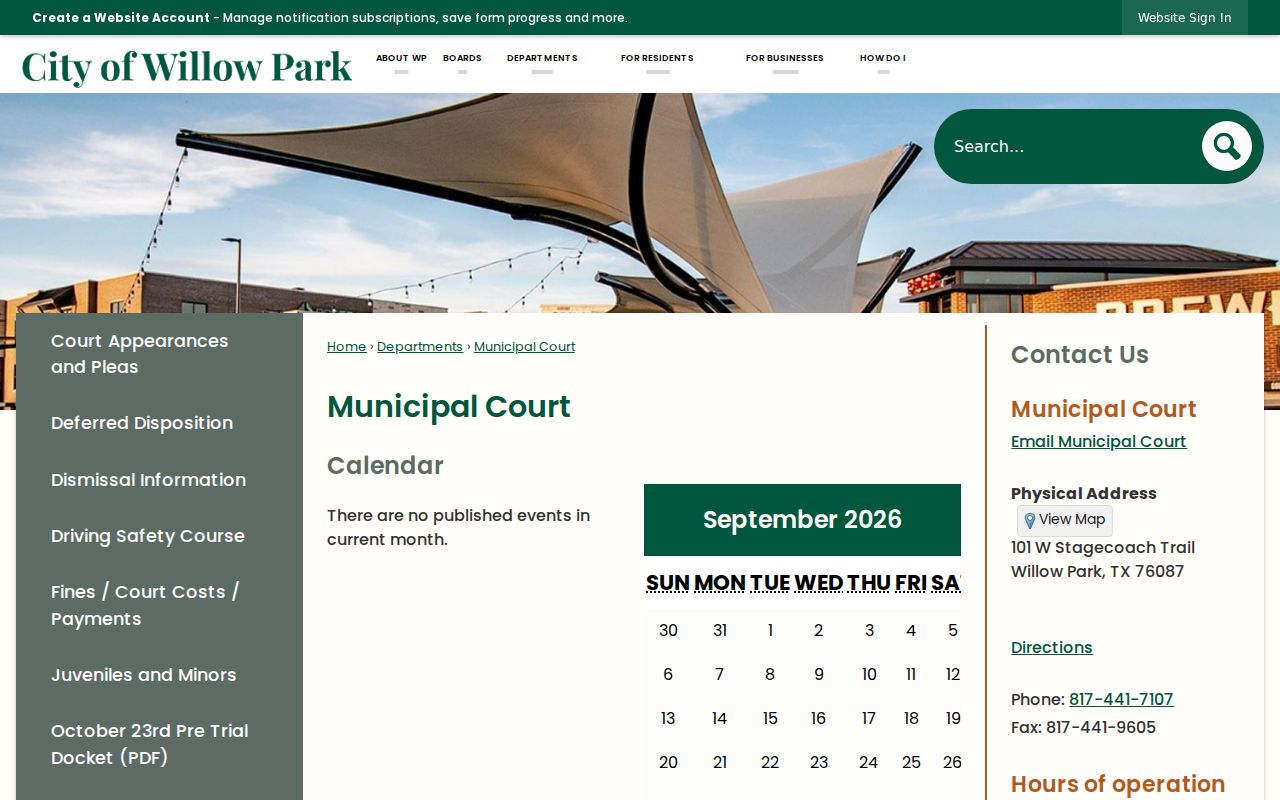Go to City of Willow Park homepage logo
This screenshot has width=1280, height=800.
click(x=187, y=66)
